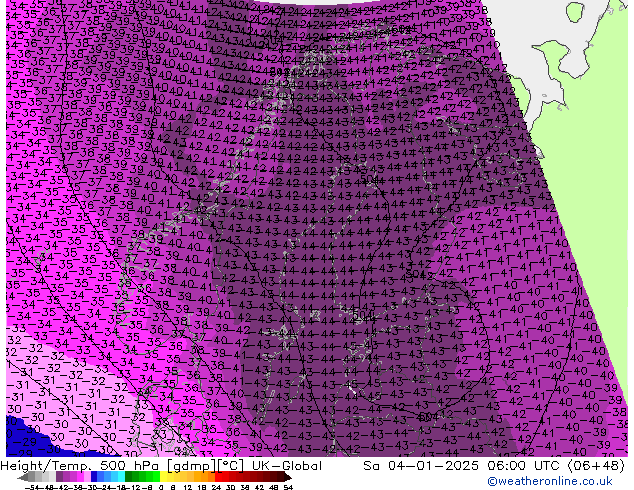Click the '(06+48)' forecast run label
634x490 pixels.
(x=598, y=466)
